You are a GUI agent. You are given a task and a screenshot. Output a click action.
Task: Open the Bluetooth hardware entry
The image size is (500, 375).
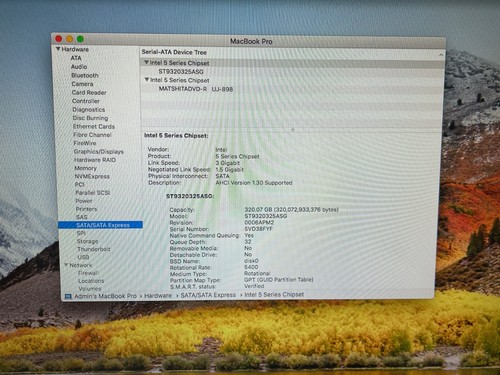point(85,75)
